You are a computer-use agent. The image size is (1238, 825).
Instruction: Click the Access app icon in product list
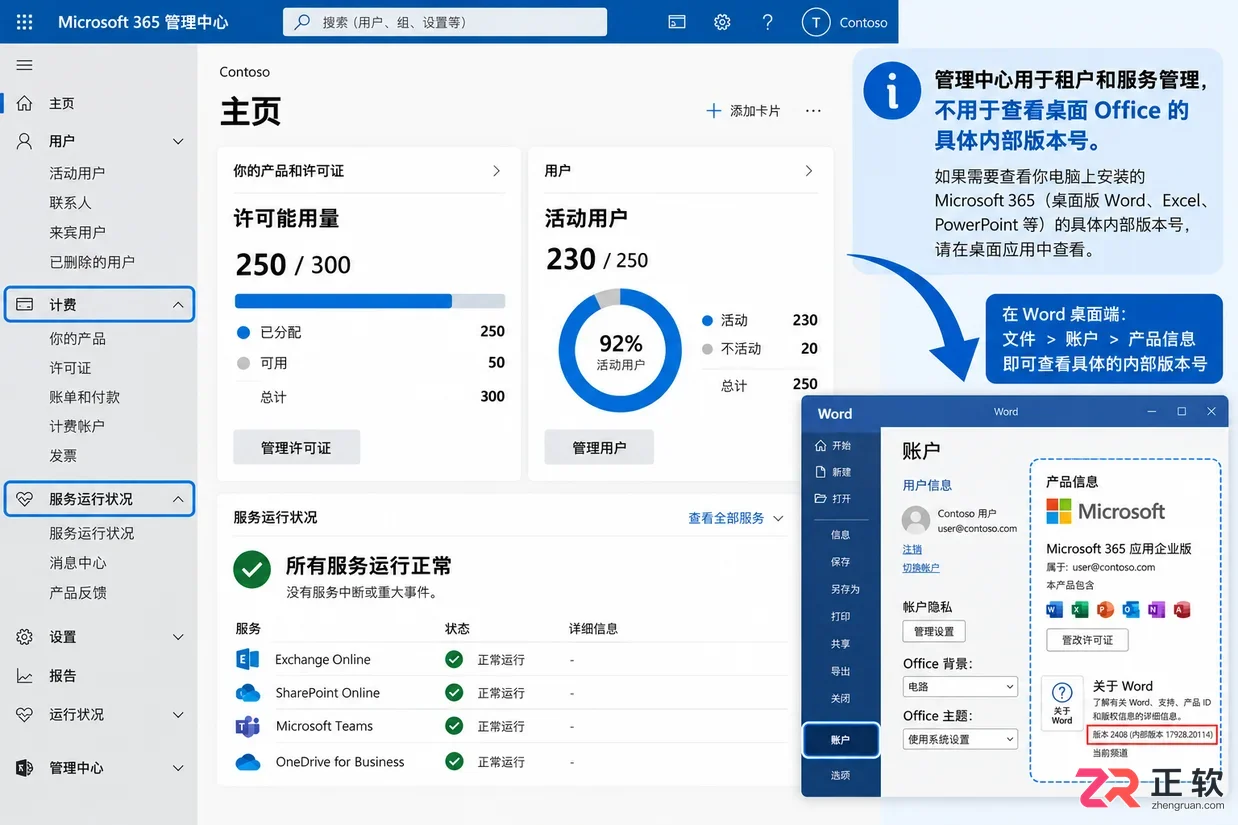(1182, 609)
